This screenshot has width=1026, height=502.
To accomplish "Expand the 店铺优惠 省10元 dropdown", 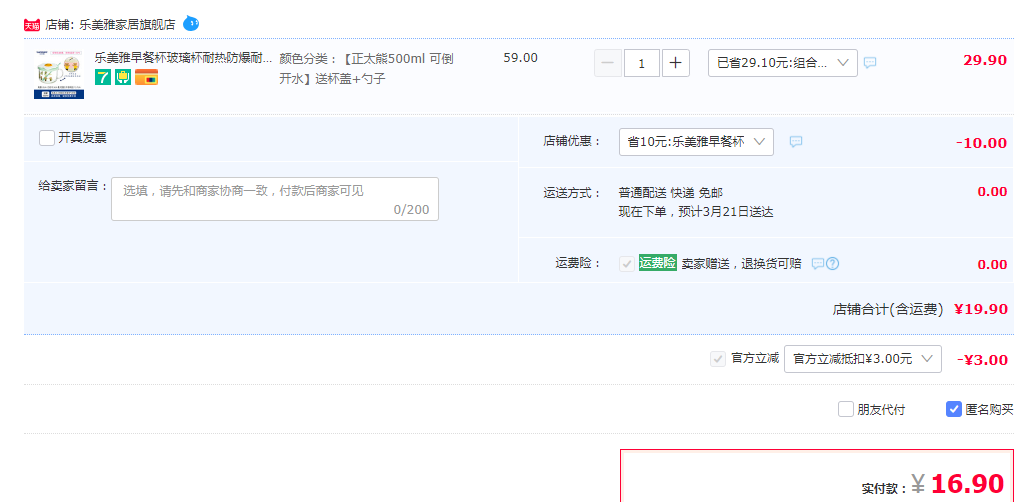I will pos(696,142).
